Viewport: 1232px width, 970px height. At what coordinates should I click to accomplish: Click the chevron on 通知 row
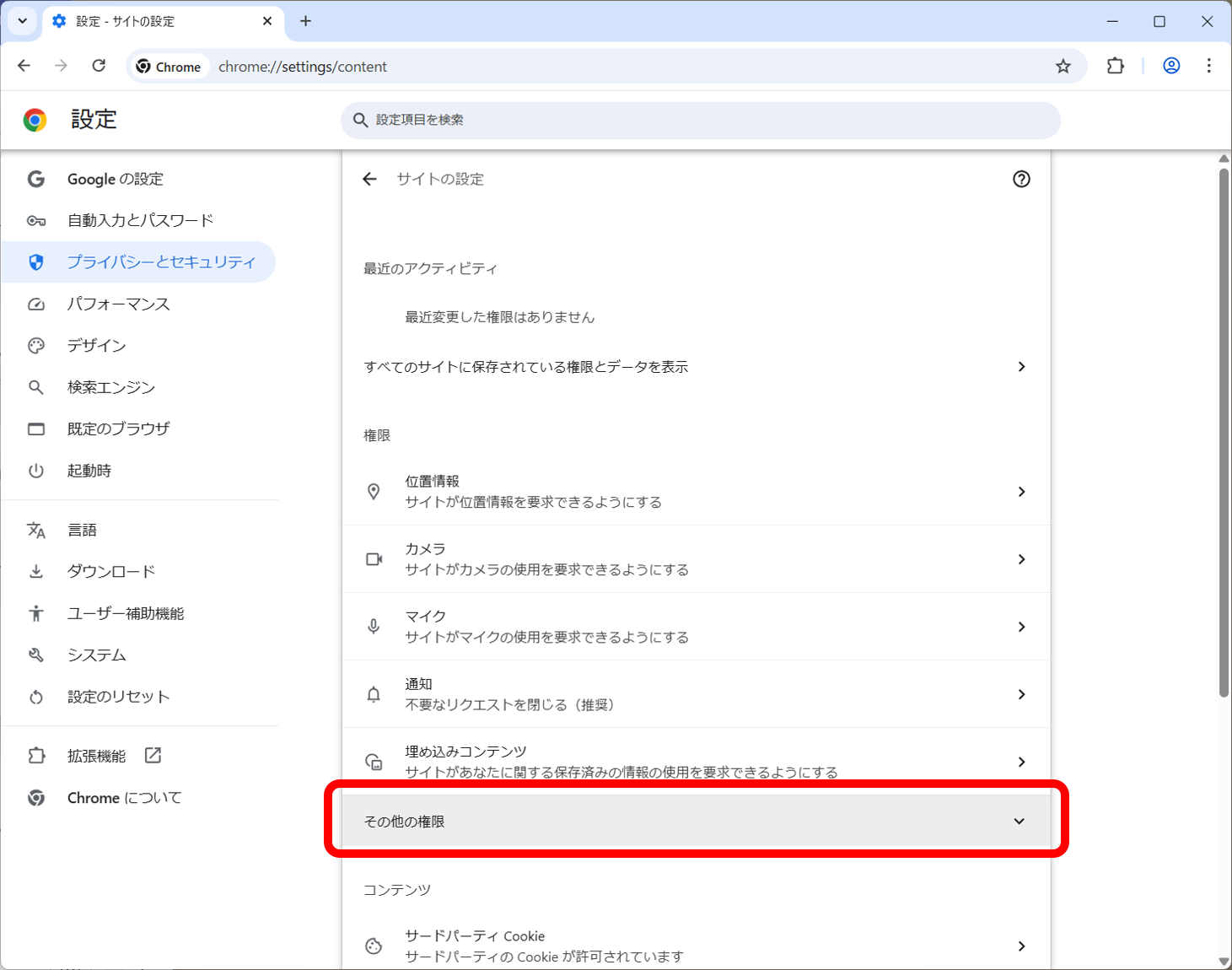click(1021, 694)
